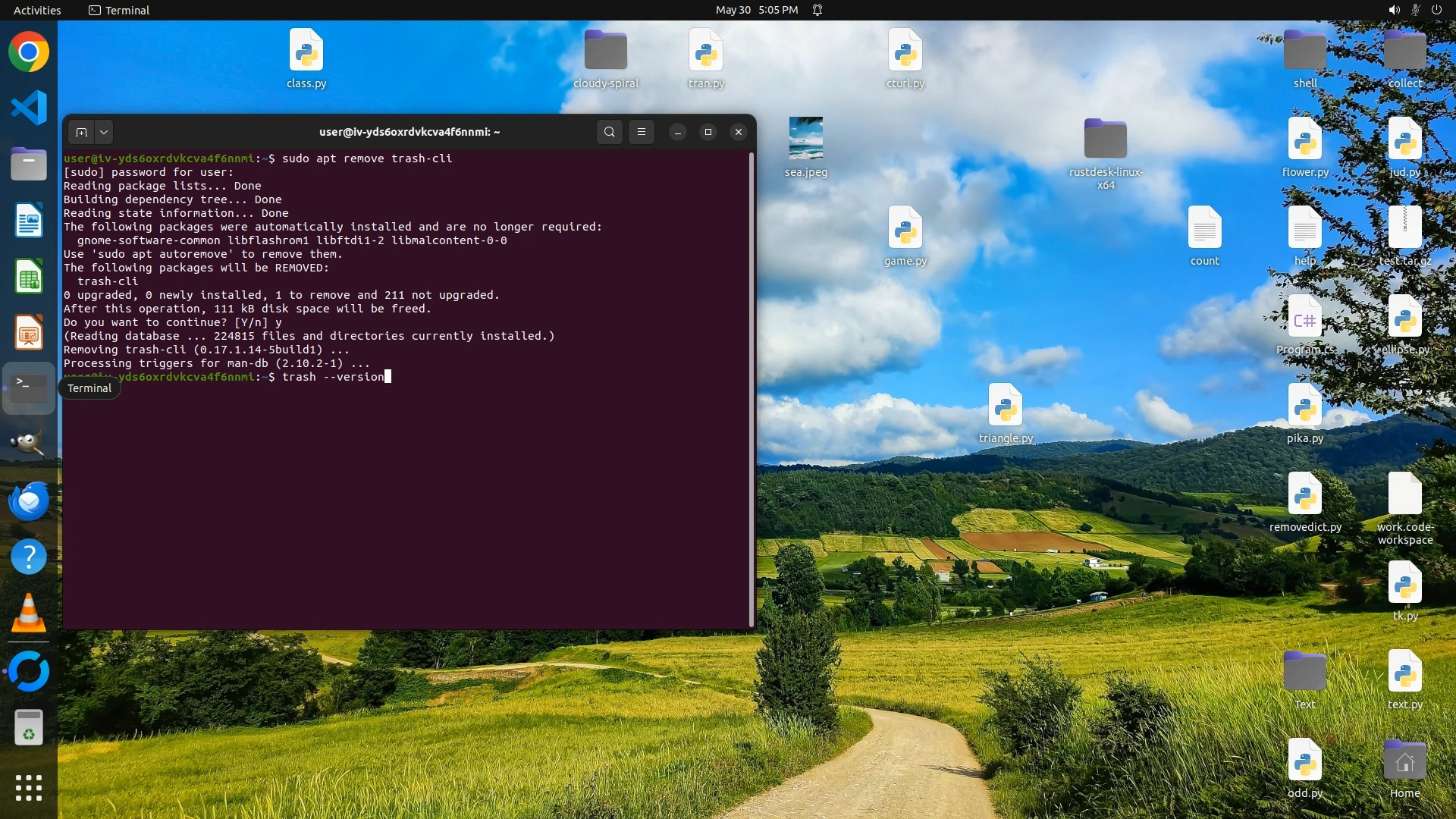Screen dimensions: 1456x819
Task: Toggle the notification bell indicator
Action: point(817,10)
